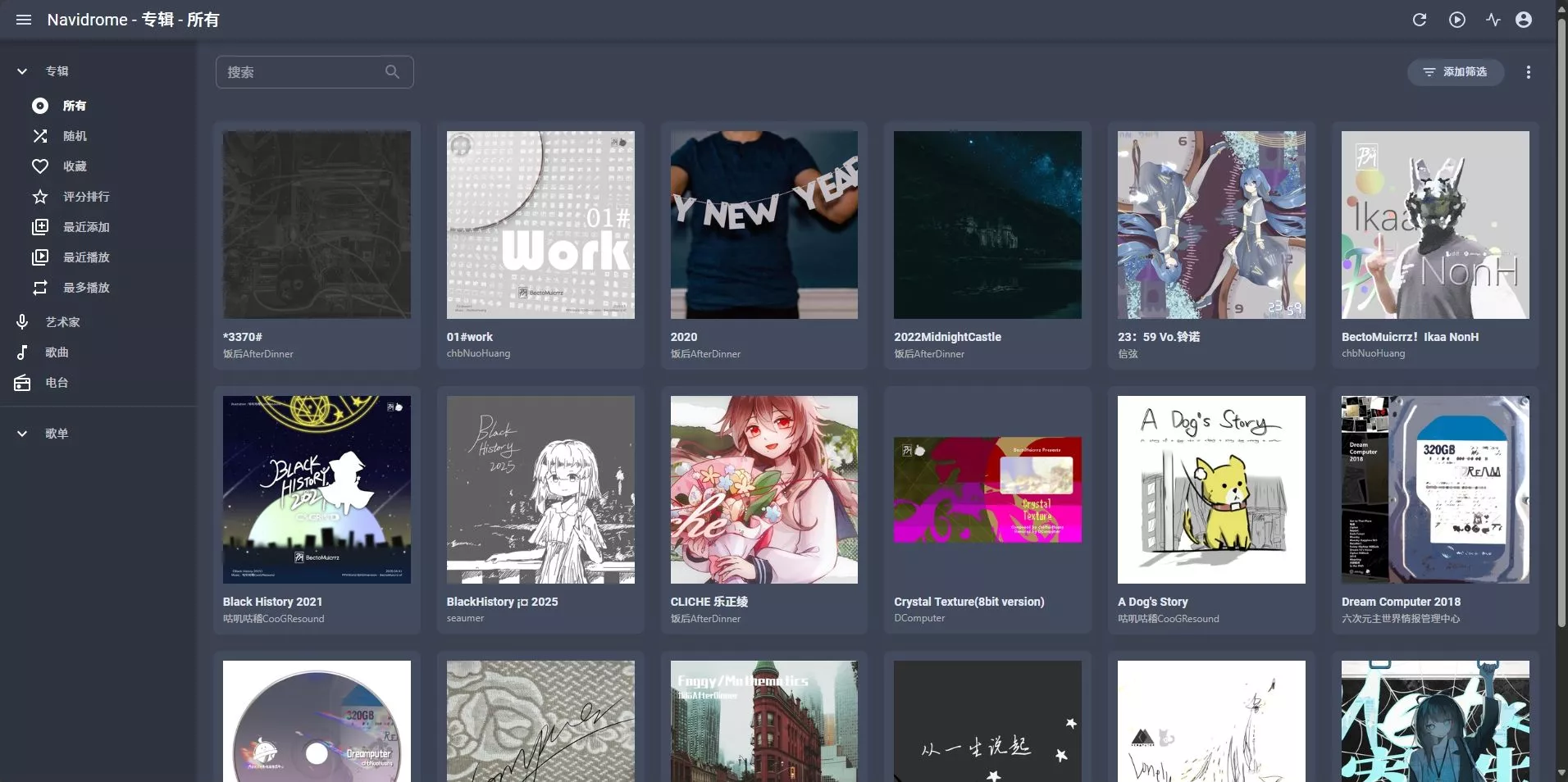The height and width of the screenshot is (782, 1568).
Task: Open the 歌曲 songs section
Action: (57, 352)
